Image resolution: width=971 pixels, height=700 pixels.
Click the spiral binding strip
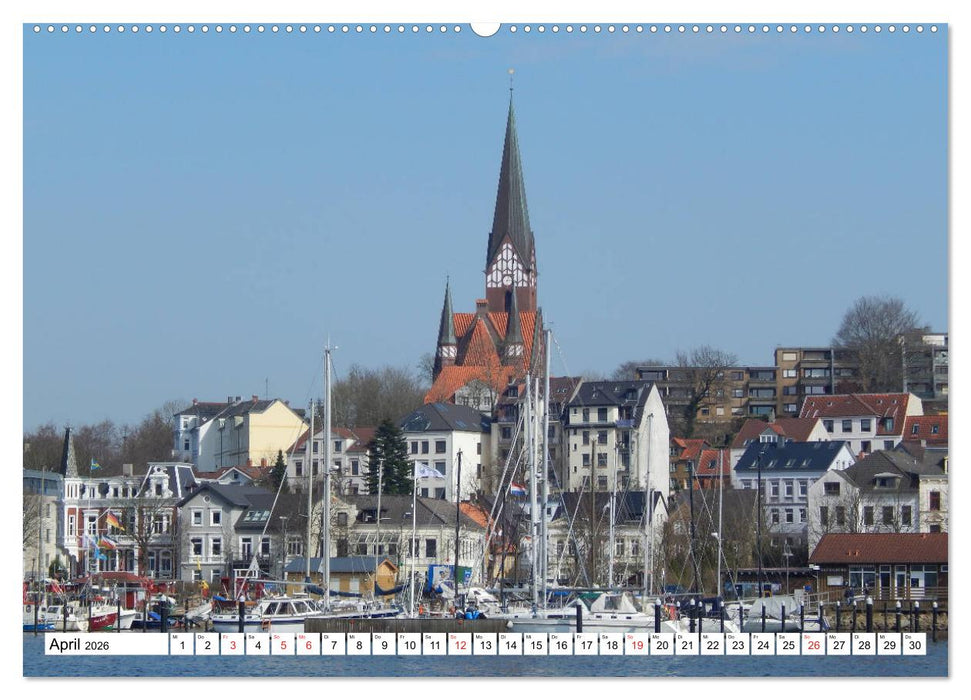250,29
